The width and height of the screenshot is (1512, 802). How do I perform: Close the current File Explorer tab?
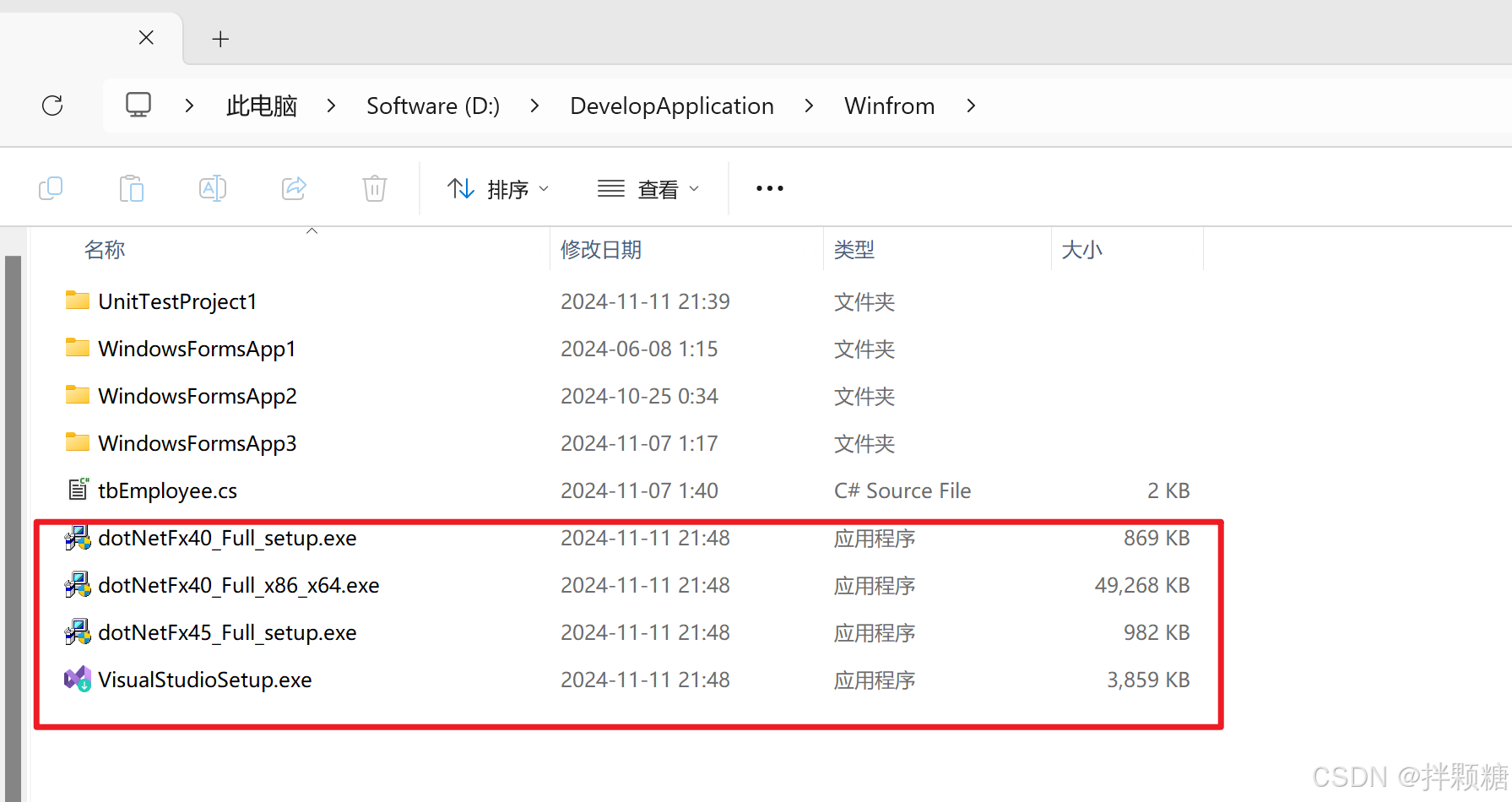(x=146, y=38)
